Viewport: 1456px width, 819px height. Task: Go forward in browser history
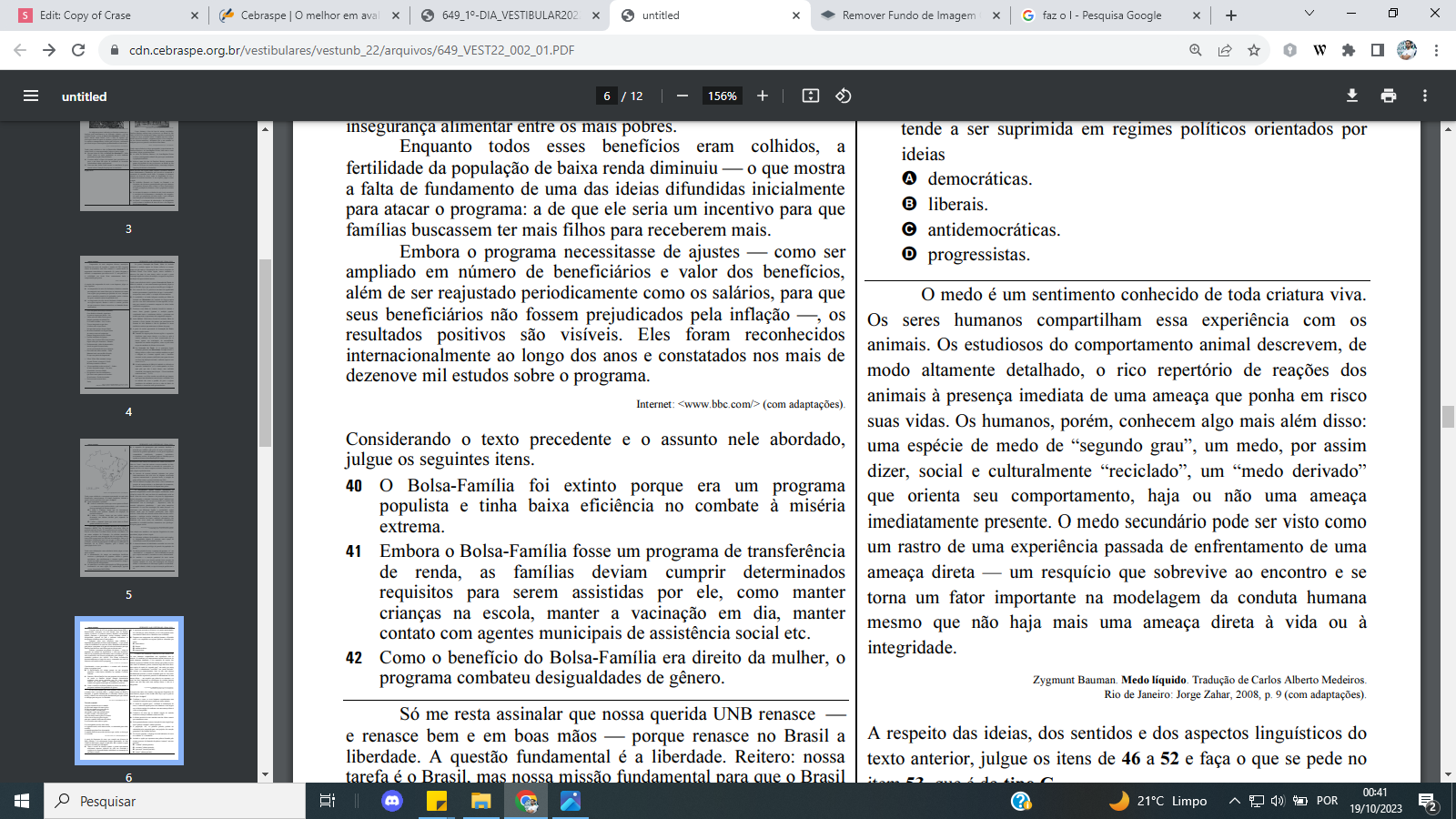tap(49, 50)
